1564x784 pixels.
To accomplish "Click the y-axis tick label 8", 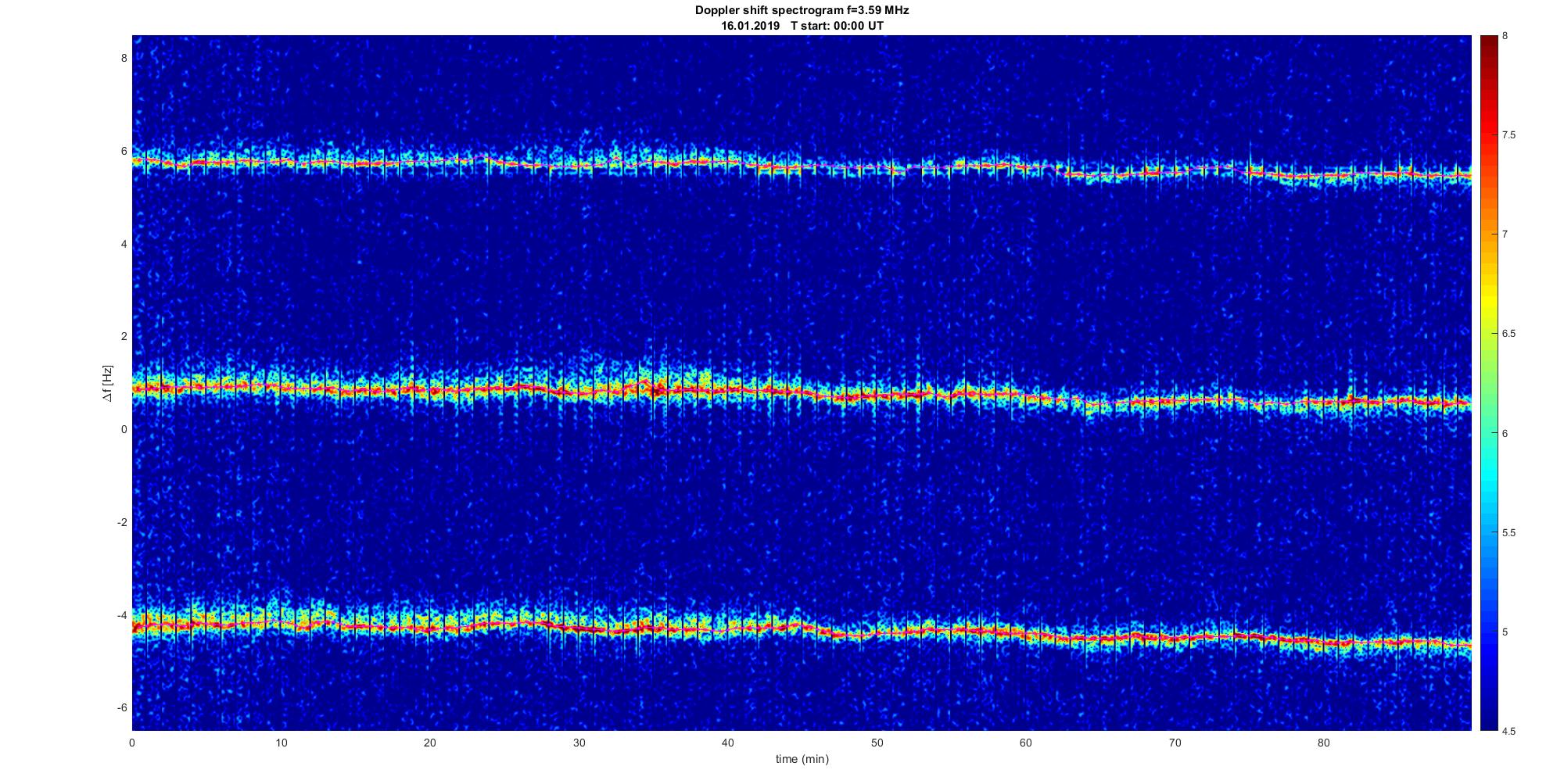I will click(x=124, y=58).
